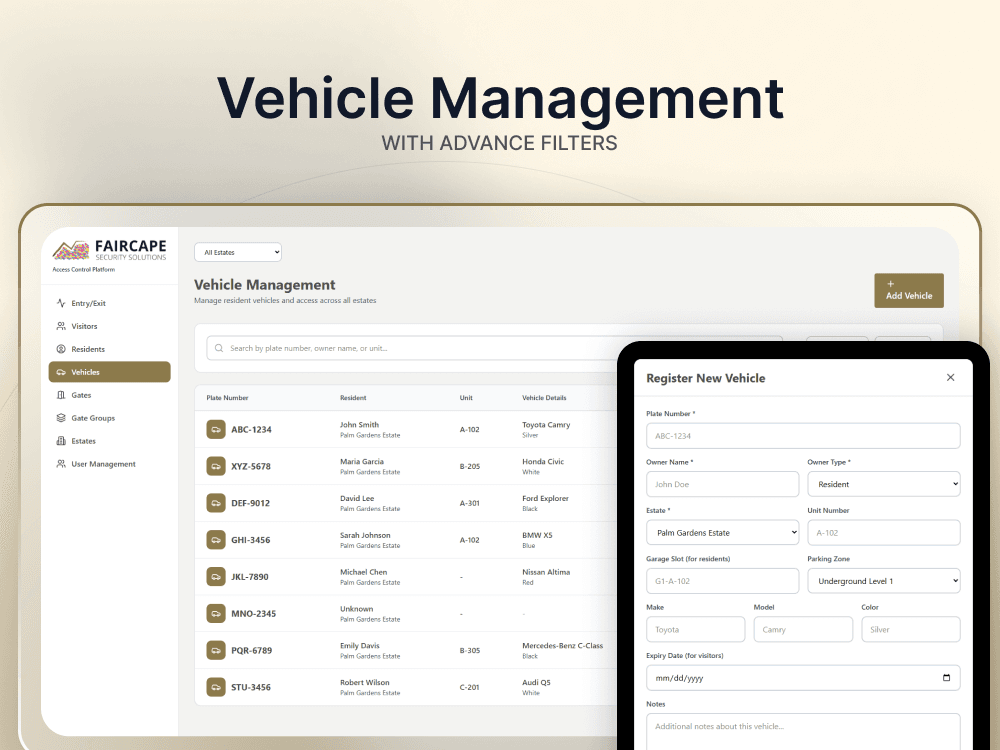This screenshot has width=1000, height=750.
Task: Click the Plate Number input field
Action: (x=803, y=436)
